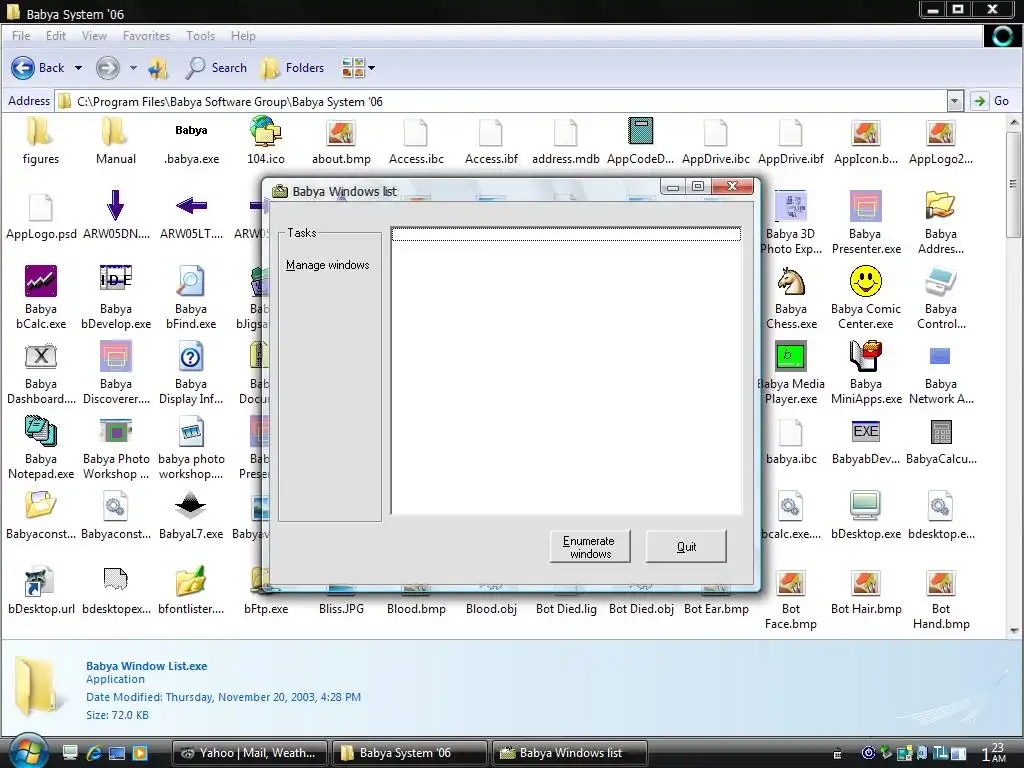The height and width of the screenshot is (768, 1024).
Task: Select the Babya Display Inf... help icon
Action: [191, 356]
